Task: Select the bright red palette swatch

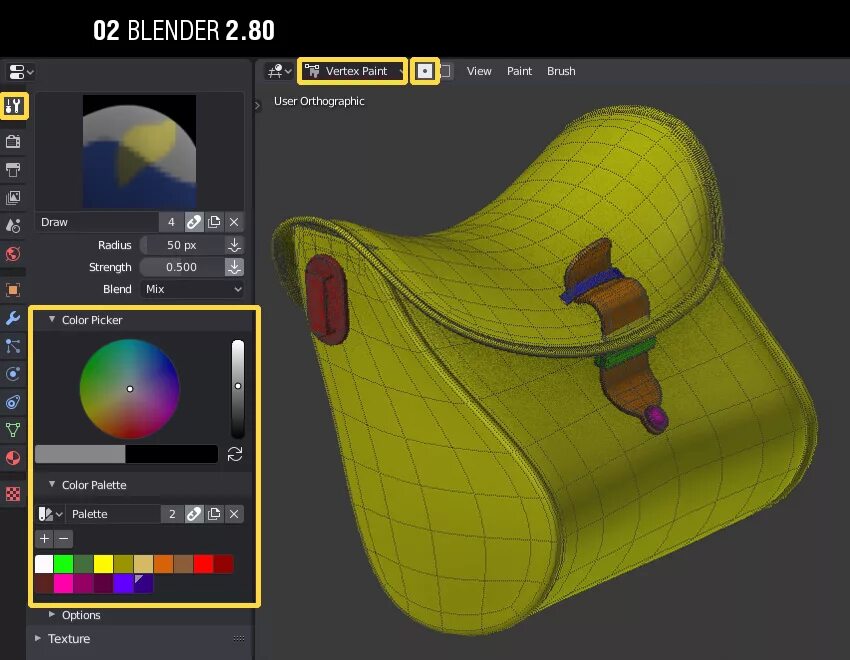Action: [x=203, y=564]
